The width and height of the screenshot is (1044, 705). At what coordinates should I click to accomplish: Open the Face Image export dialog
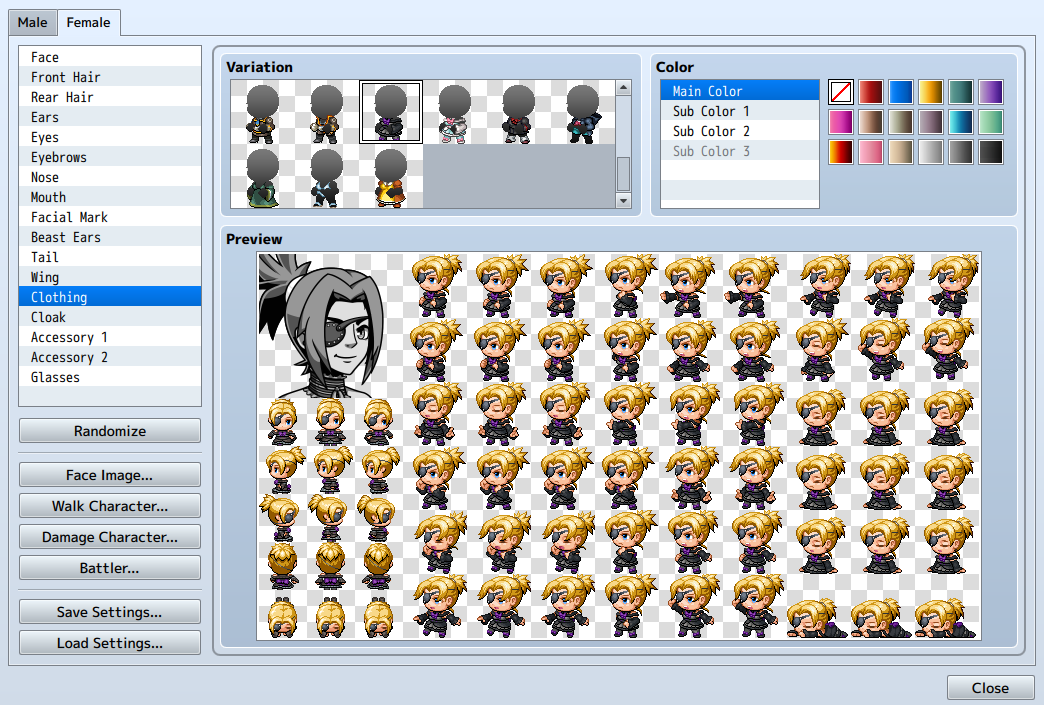[x=110, y=475]
